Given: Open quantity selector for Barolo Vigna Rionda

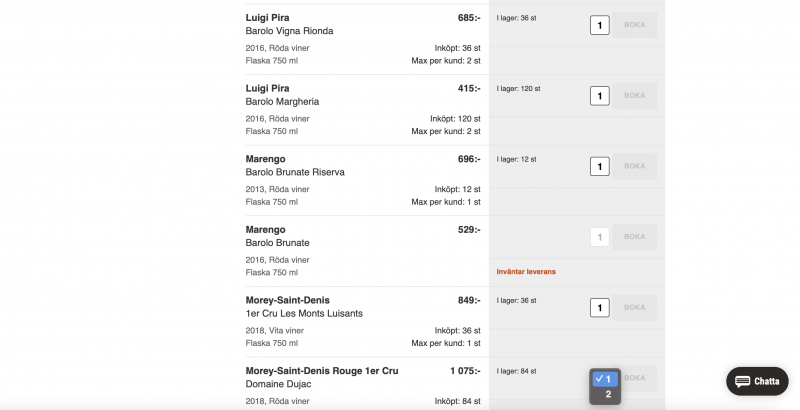Looking at the screenshot, I should point(599,25).
